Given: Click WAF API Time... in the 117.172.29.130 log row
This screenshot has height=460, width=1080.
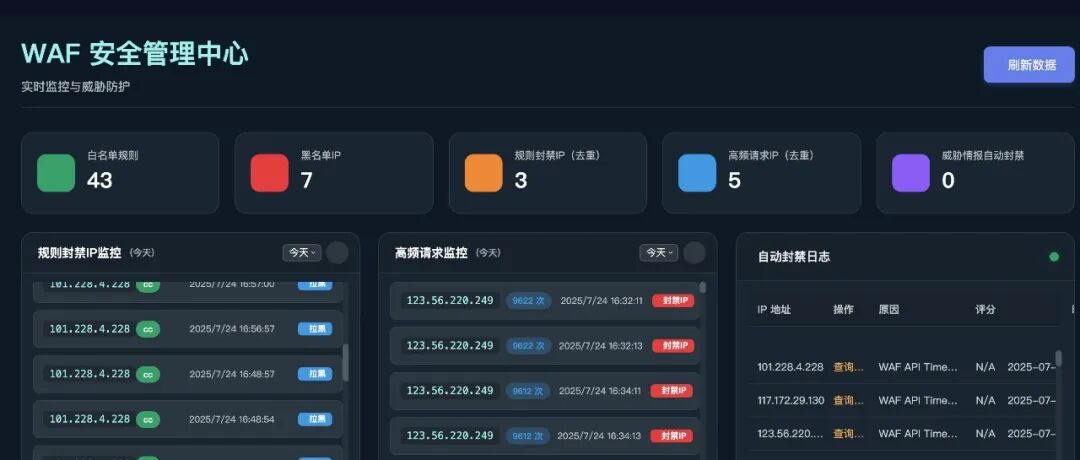Looking at the screenshot, I should [x=918, y=401].
